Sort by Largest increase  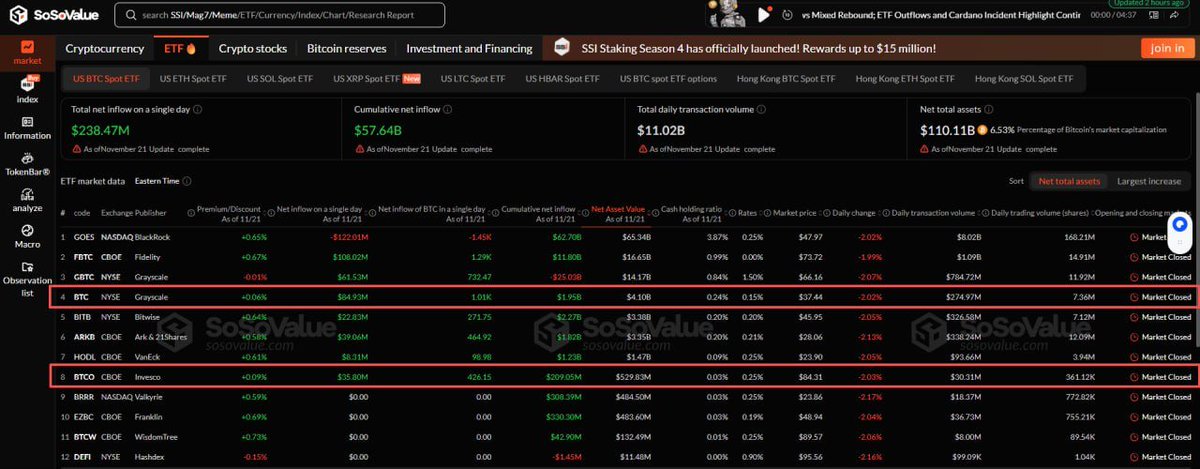coord(1149,181)
